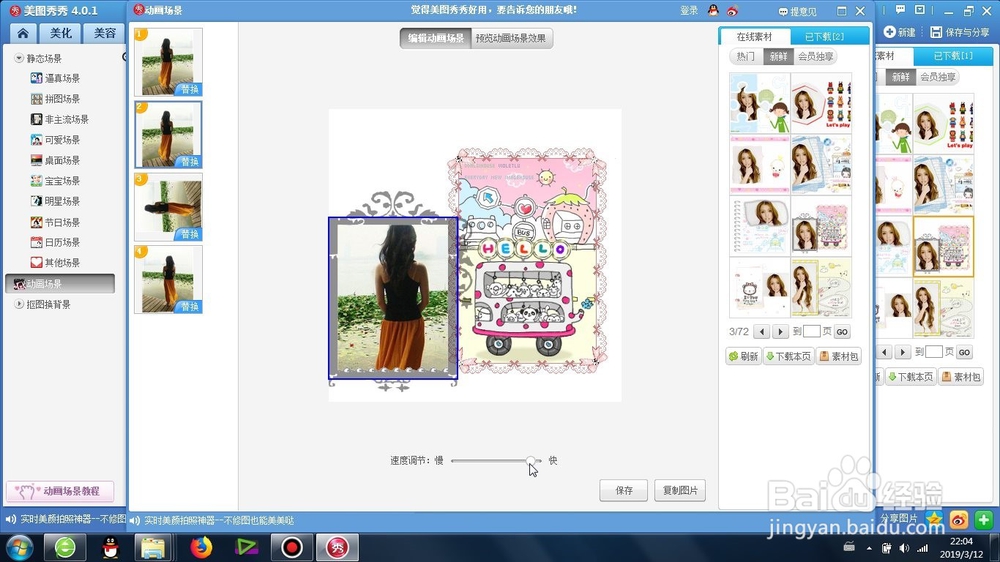
Task: Replace frame 1 photo via 替换
Action: tap(189, 89)
